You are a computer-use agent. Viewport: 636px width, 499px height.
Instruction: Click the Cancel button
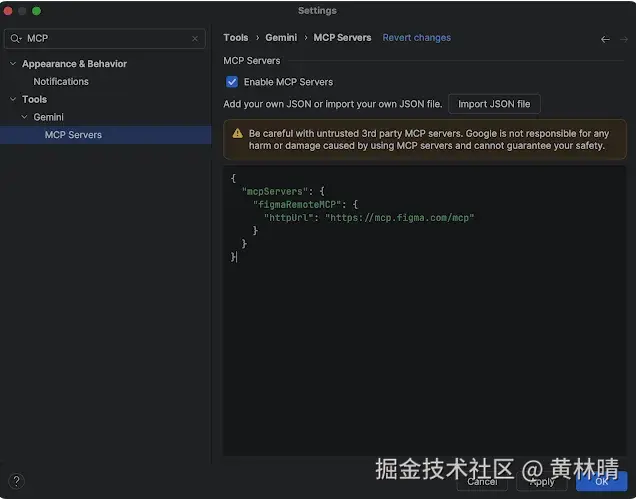coord(482,482)
